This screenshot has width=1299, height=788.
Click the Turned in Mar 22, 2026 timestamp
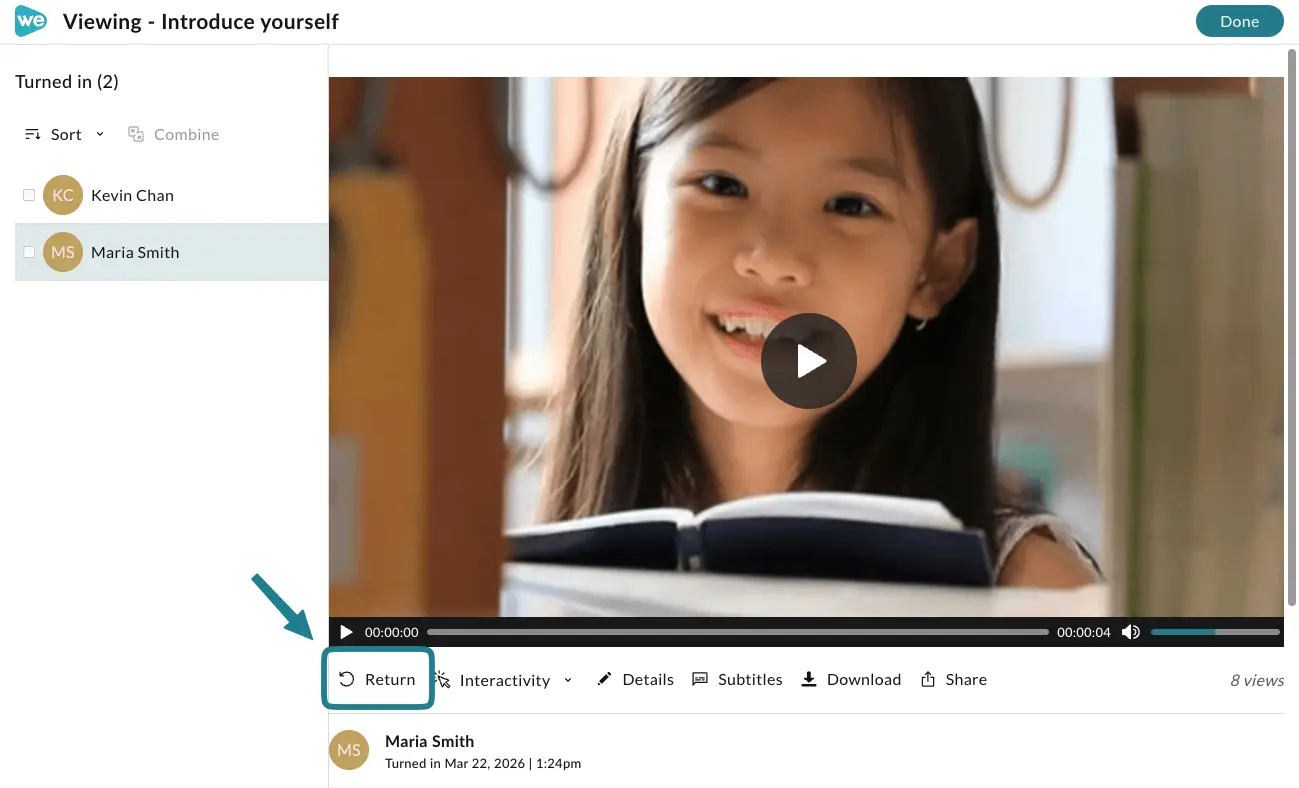[x=483, y=763]
